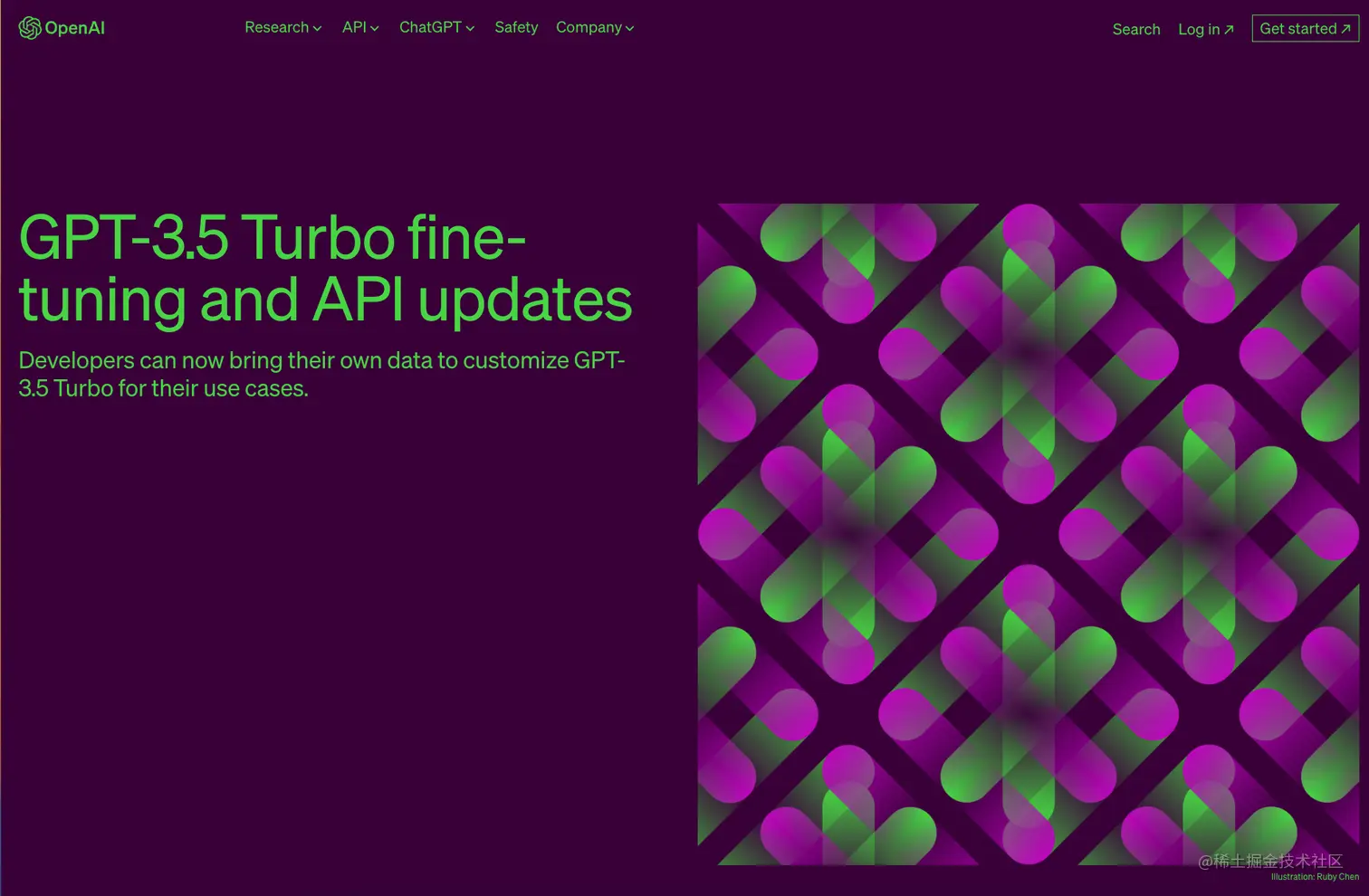Click the Developers can now bring subtitle text
The image size is (1369, 896).
pyautogui.click(x=322, y=374)
